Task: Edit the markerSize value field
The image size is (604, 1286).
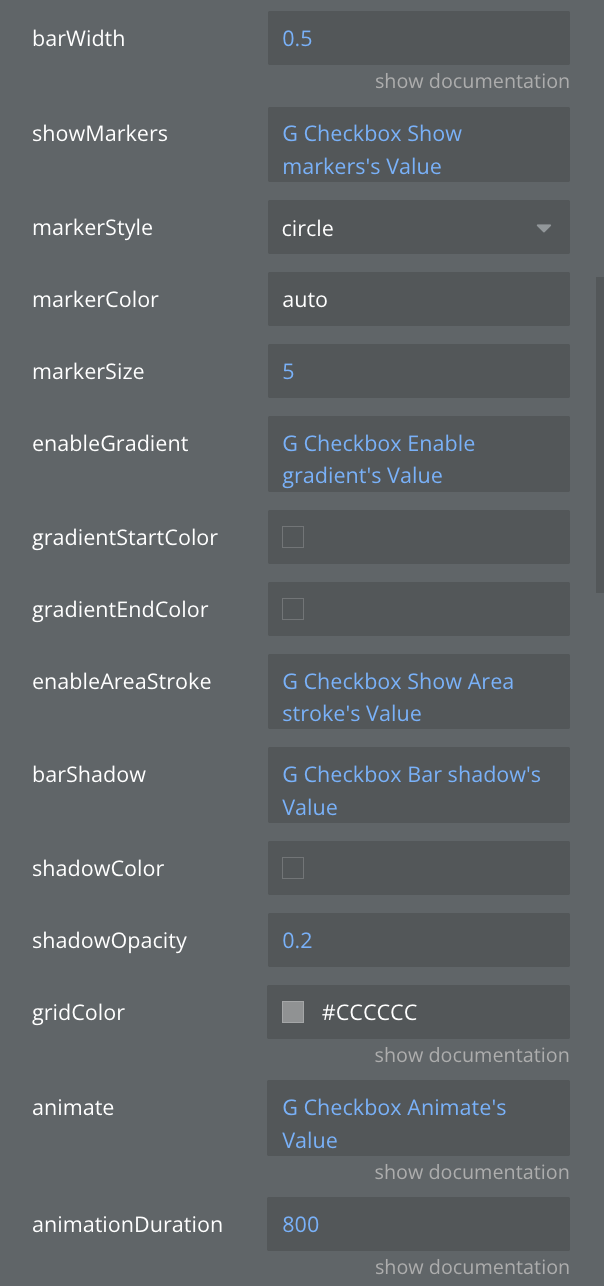Action: click(418, 372)
